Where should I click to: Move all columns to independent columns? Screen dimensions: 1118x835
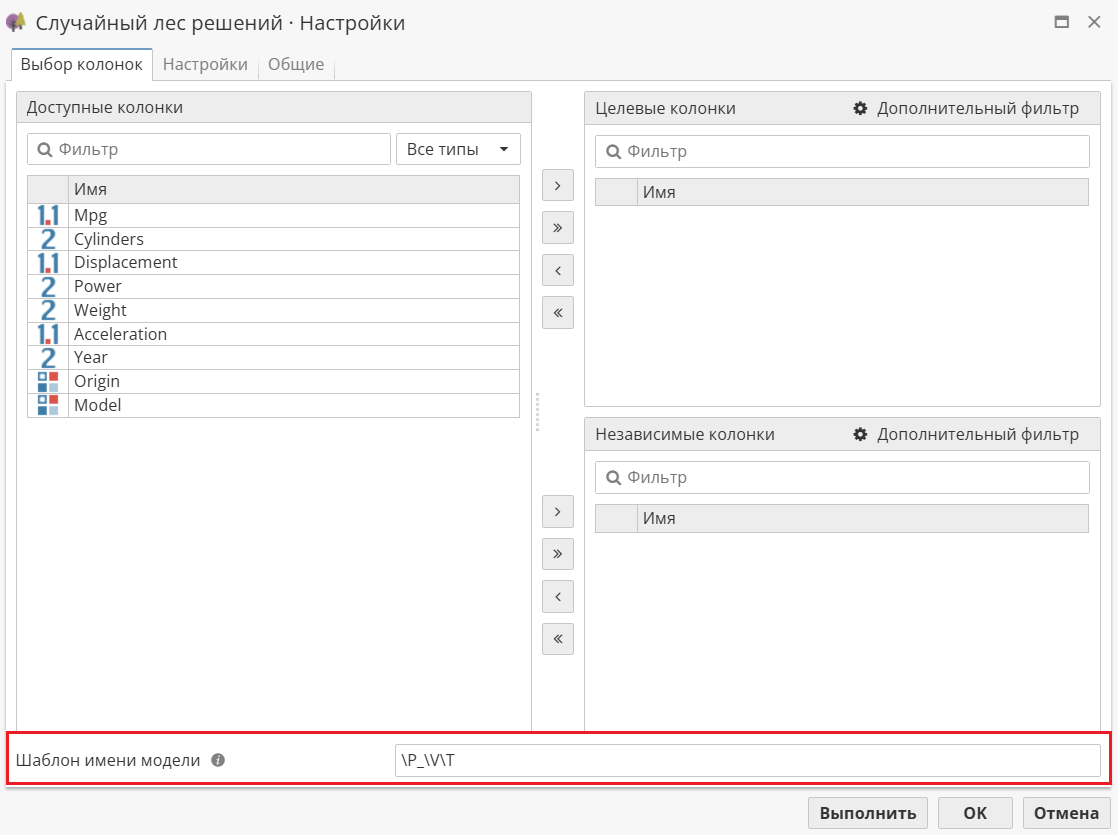pyautogui.click(x=558, y=554)
